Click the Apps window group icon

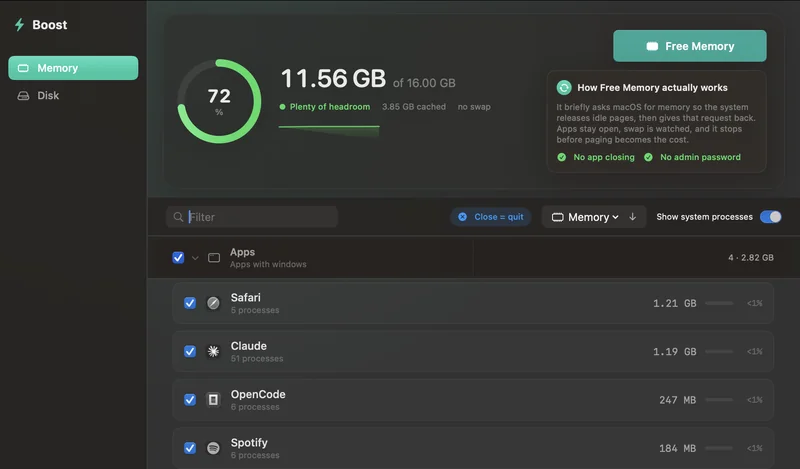click(214, 258)
